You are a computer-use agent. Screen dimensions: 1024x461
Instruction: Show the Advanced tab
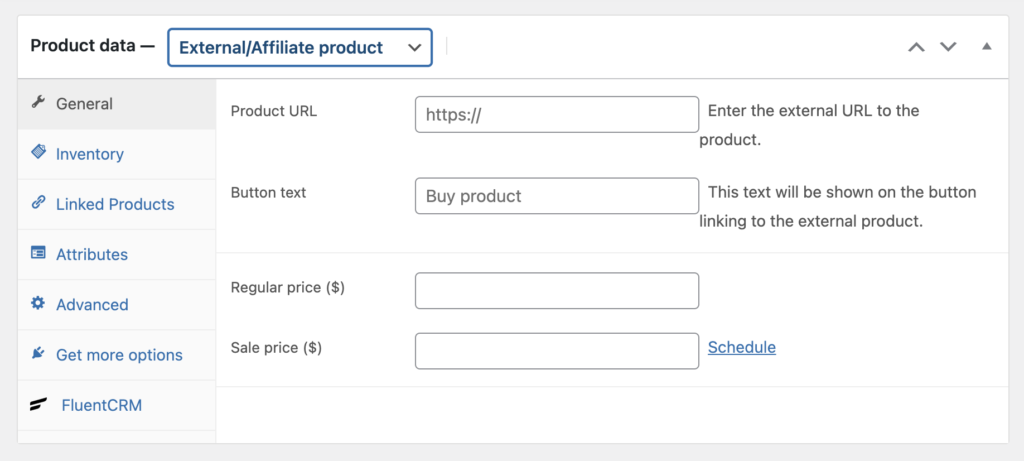pos(117,305)
